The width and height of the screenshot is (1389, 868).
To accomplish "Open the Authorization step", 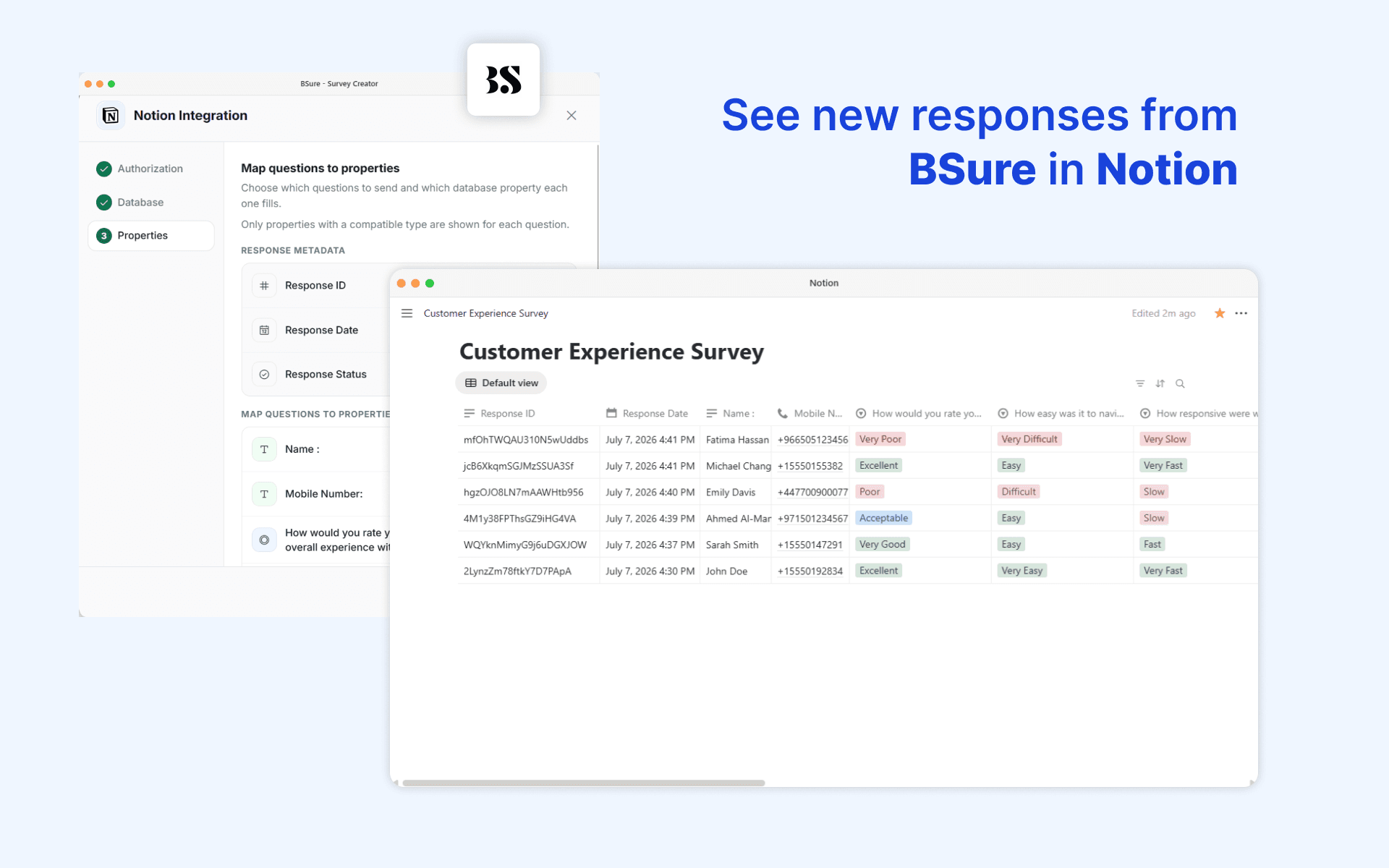I will click(150, 169).
